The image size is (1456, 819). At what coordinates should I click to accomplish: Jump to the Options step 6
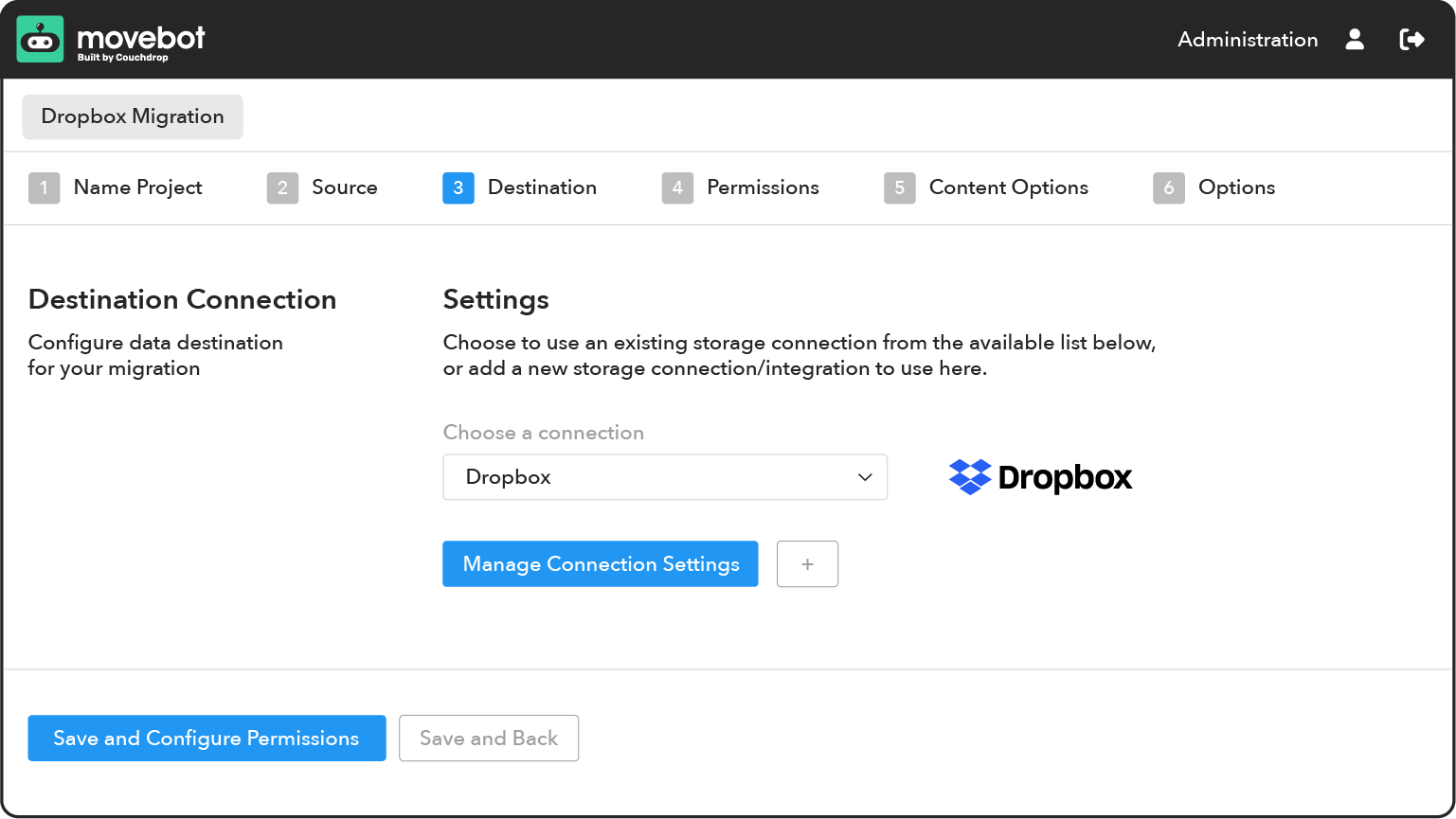pos(1235,187)
